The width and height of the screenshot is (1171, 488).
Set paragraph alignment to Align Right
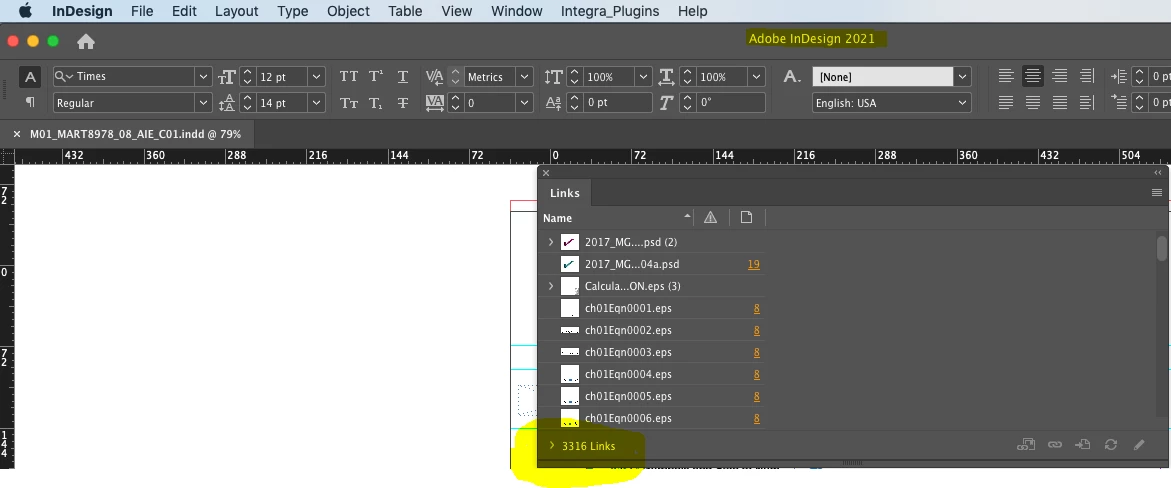[1059, 76]
